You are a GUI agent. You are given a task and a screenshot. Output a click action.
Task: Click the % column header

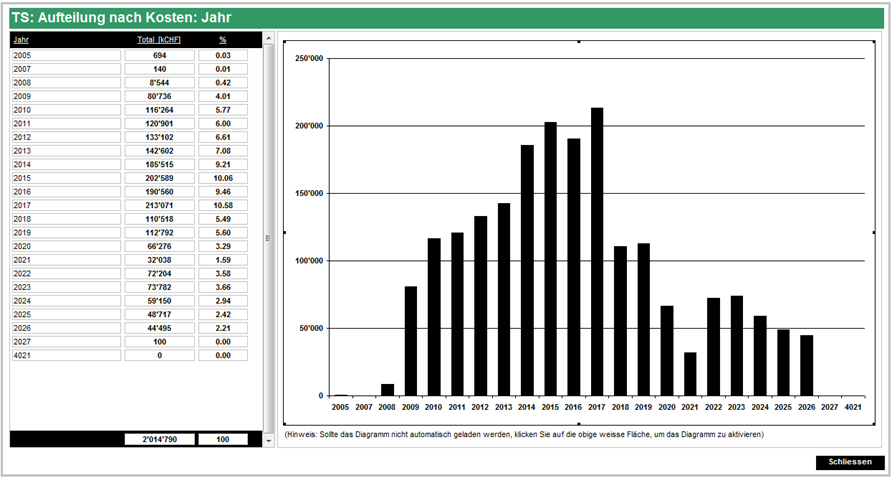[222, 39]
